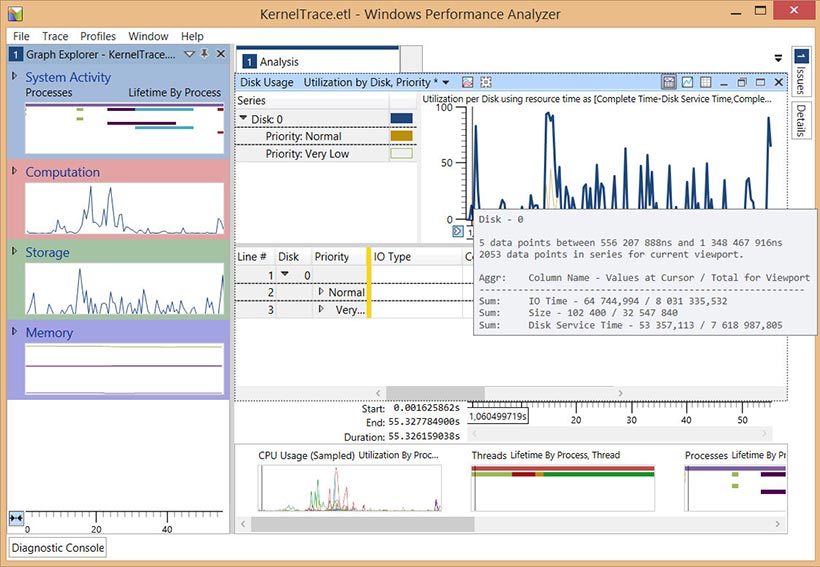Expand the Memory group

(15, 331)
